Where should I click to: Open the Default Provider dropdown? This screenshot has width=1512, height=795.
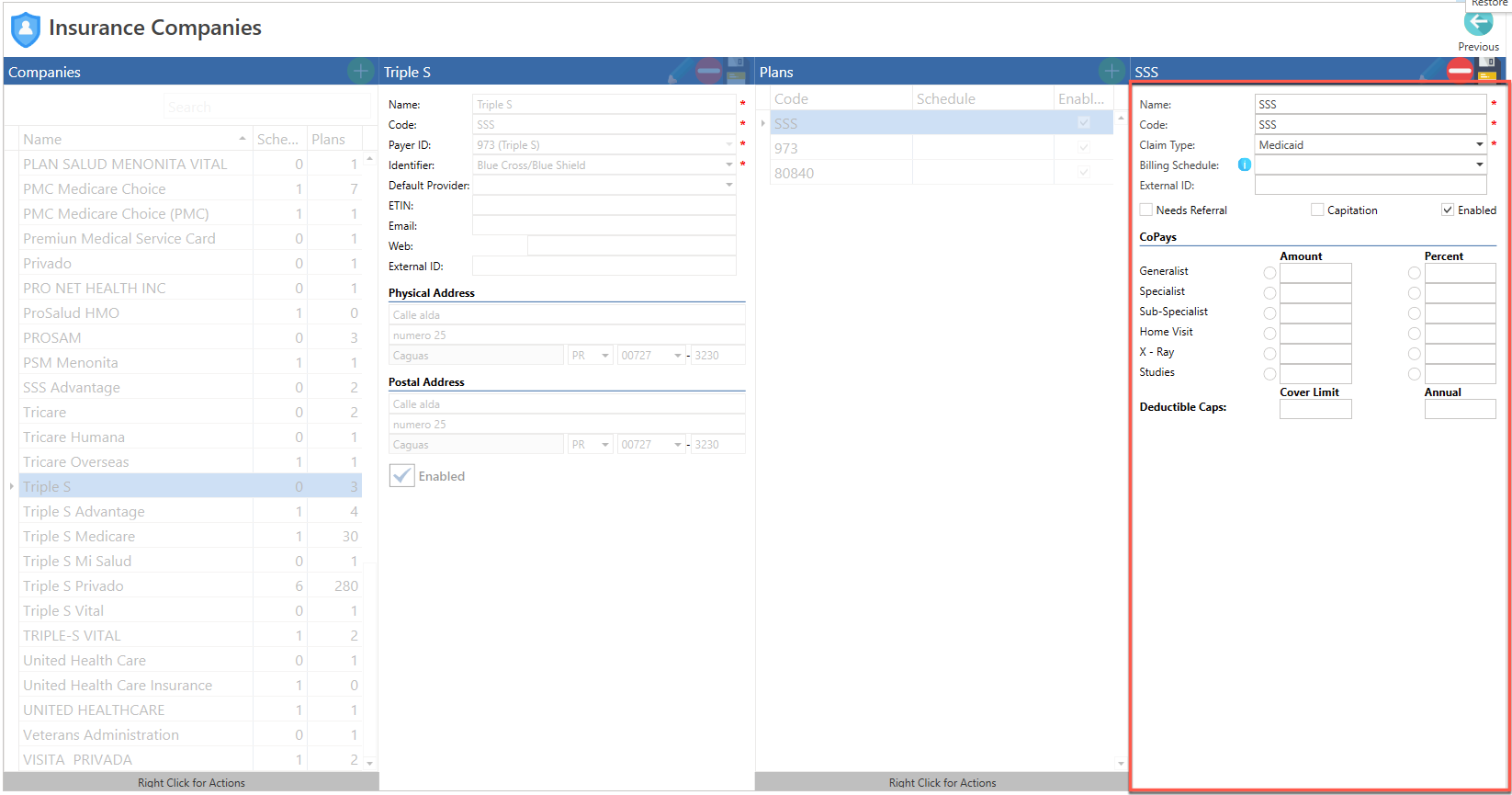tap(729, 185)
